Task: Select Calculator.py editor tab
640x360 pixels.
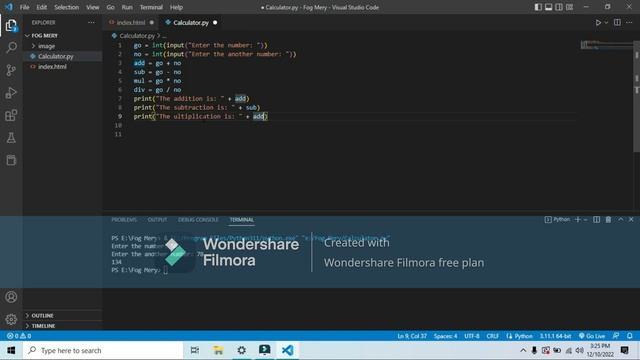Action: [x=191, y=22]
